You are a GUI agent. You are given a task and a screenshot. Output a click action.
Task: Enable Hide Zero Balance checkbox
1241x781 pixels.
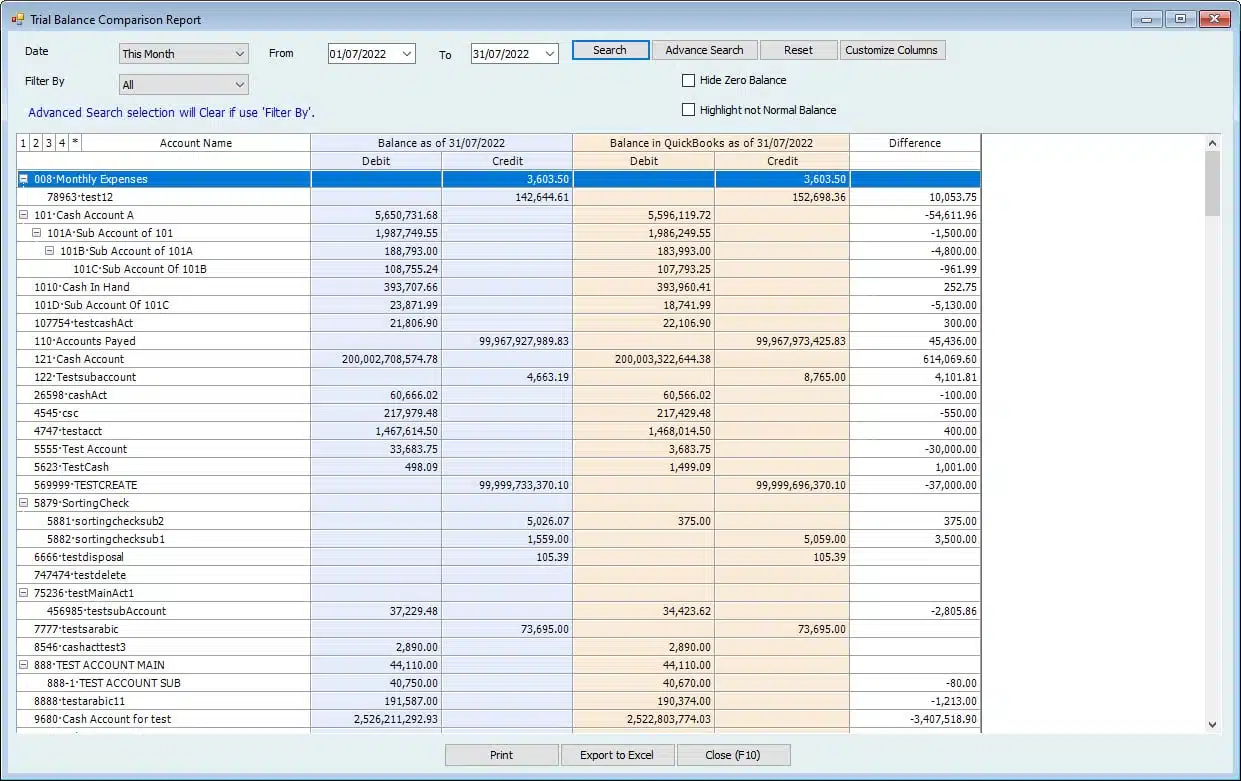[688, 80]
